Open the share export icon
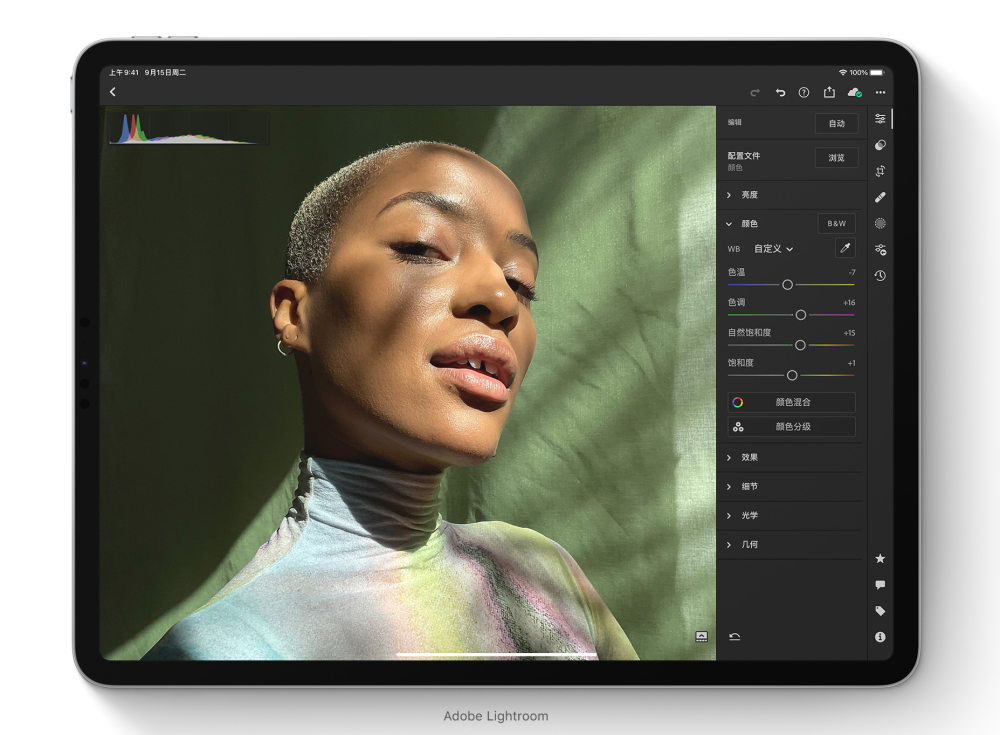 point(829,92)
